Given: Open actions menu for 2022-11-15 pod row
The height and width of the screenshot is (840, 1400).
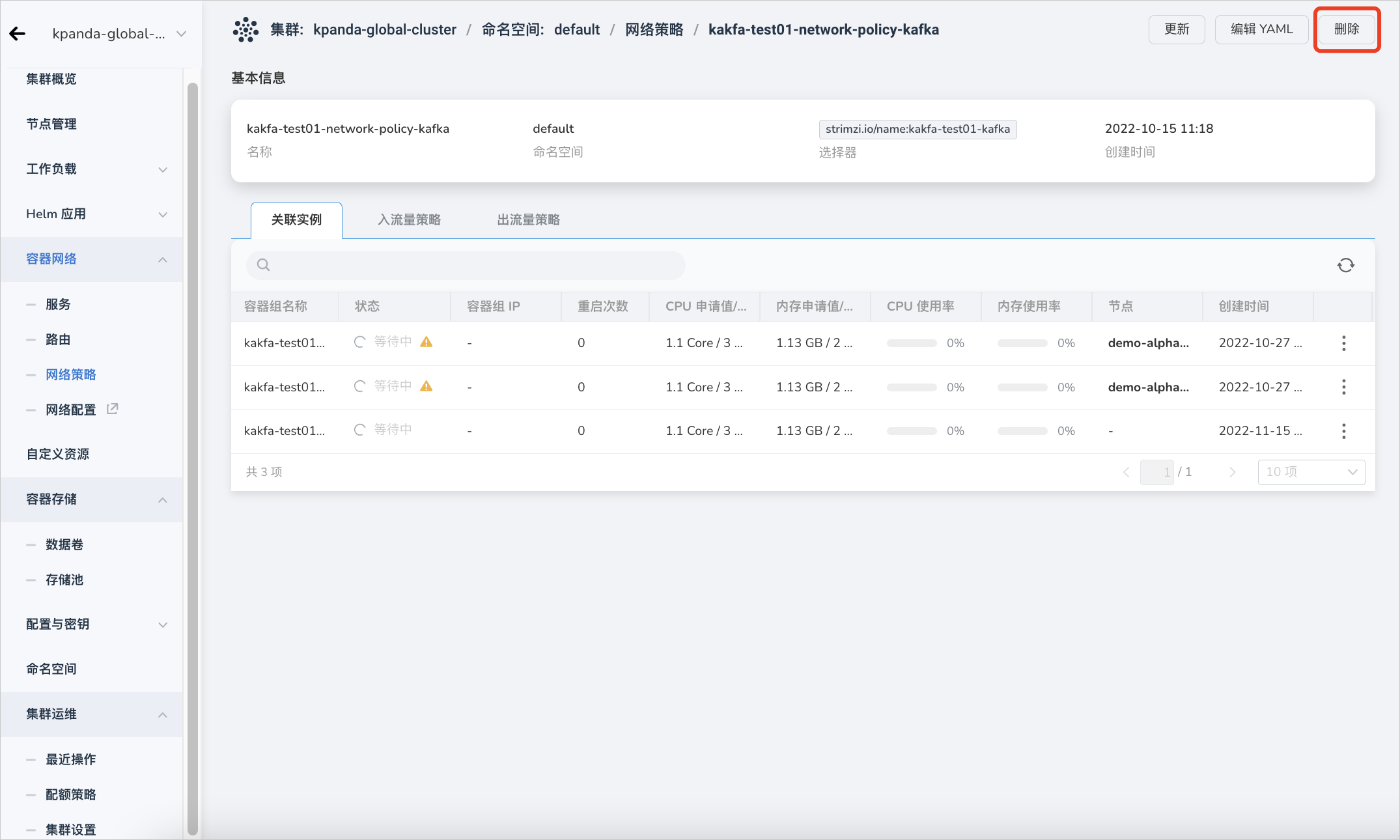Looking at the screenshot, I should pos(1344,431).
